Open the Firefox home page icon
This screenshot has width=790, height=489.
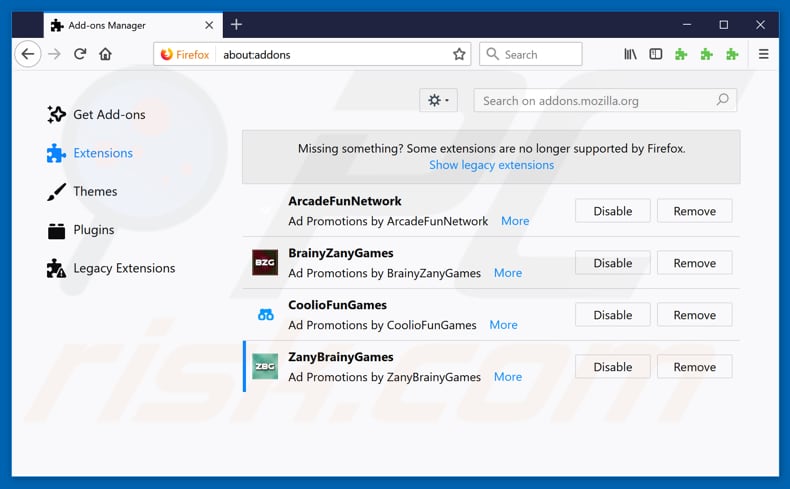[x=105, y=54]
